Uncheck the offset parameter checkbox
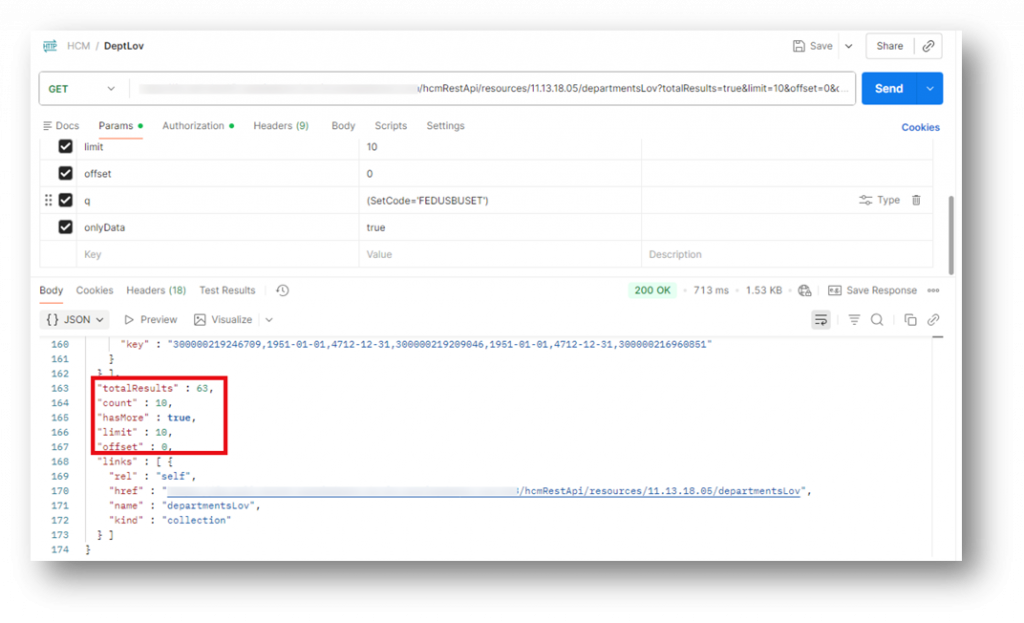The image size is (1024, 623). point(65,173)
